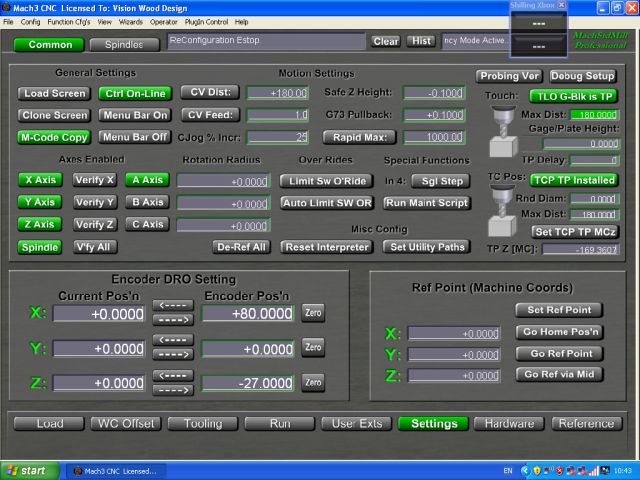Click Set Utility Paths button
This screenshot has height=480, width=640.
427,247
